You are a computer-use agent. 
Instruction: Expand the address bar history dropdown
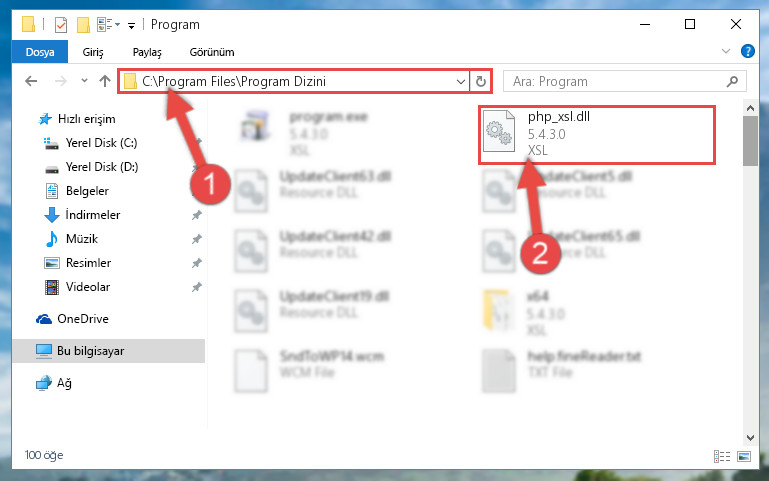coord(461,81)
